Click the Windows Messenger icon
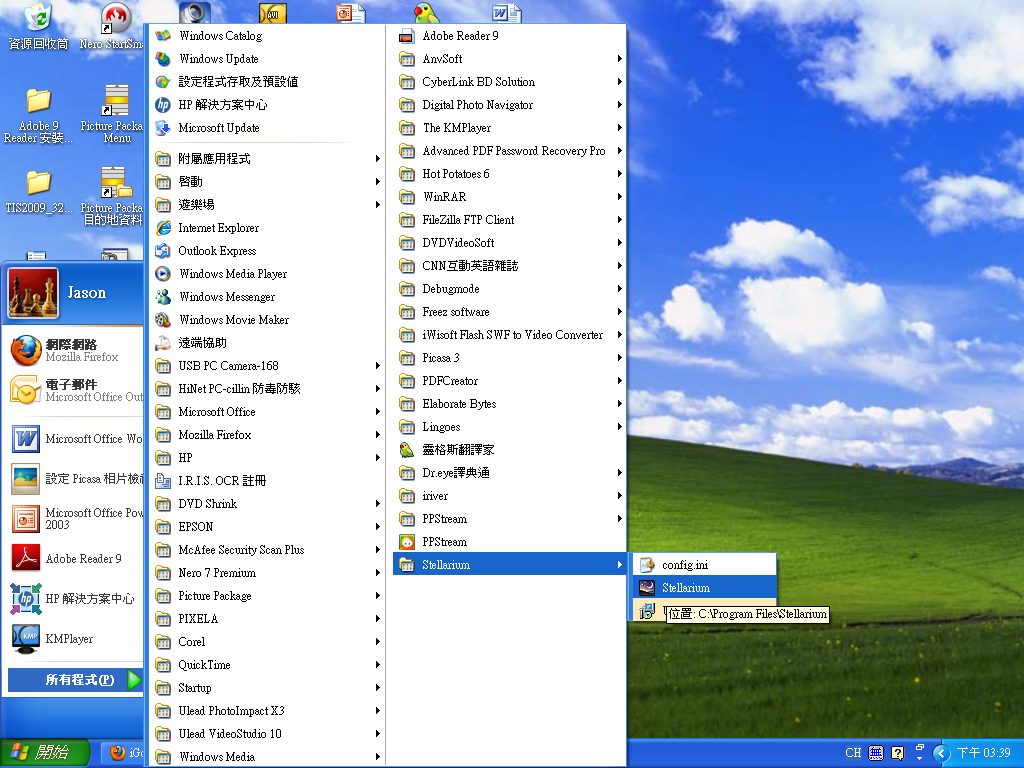 tap(163, 297)
